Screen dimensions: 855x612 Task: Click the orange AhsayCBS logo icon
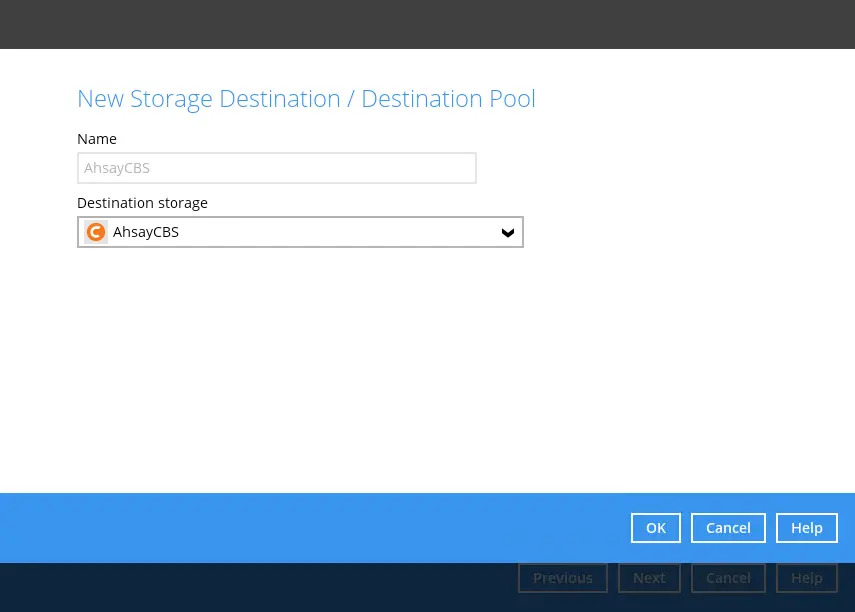[x=96, y=232]
